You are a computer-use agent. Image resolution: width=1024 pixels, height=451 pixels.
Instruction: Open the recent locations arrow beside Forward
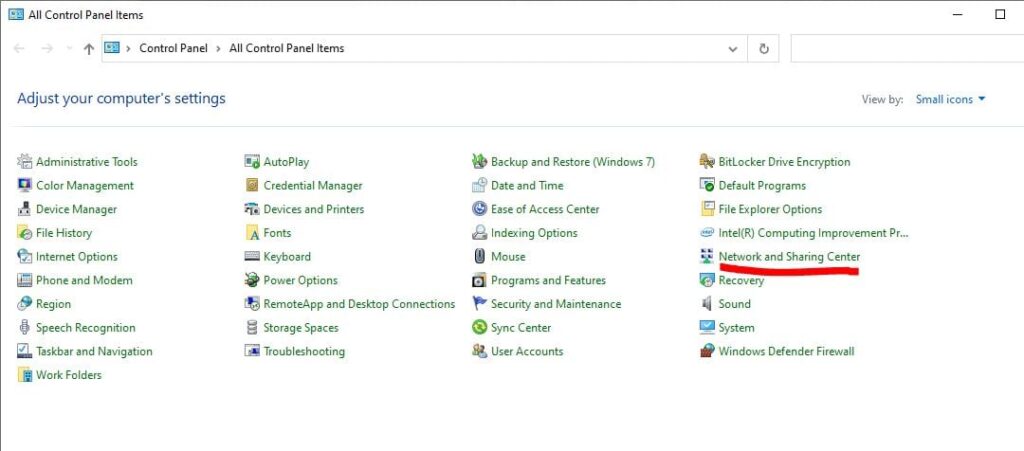point(69,49)
